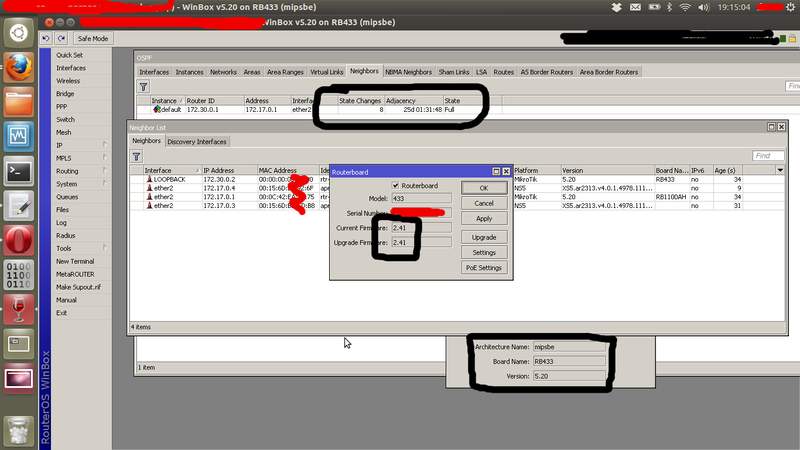Open the Discovery Interfaces tab

tap(196, 142)
